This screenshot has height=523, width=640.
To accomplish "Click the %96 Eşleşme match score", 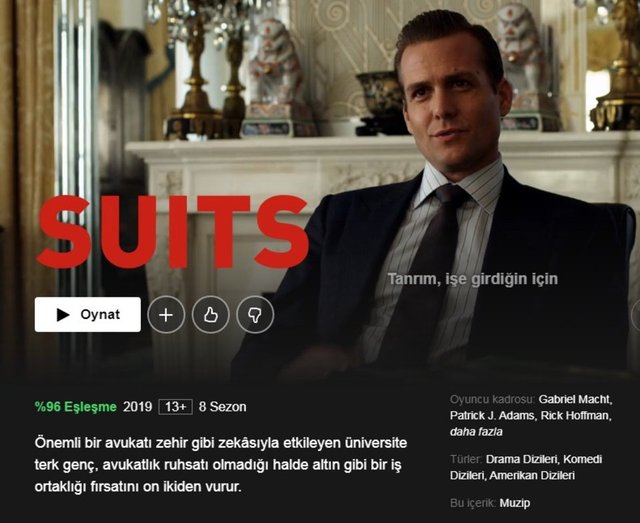I will pos(76,407).
